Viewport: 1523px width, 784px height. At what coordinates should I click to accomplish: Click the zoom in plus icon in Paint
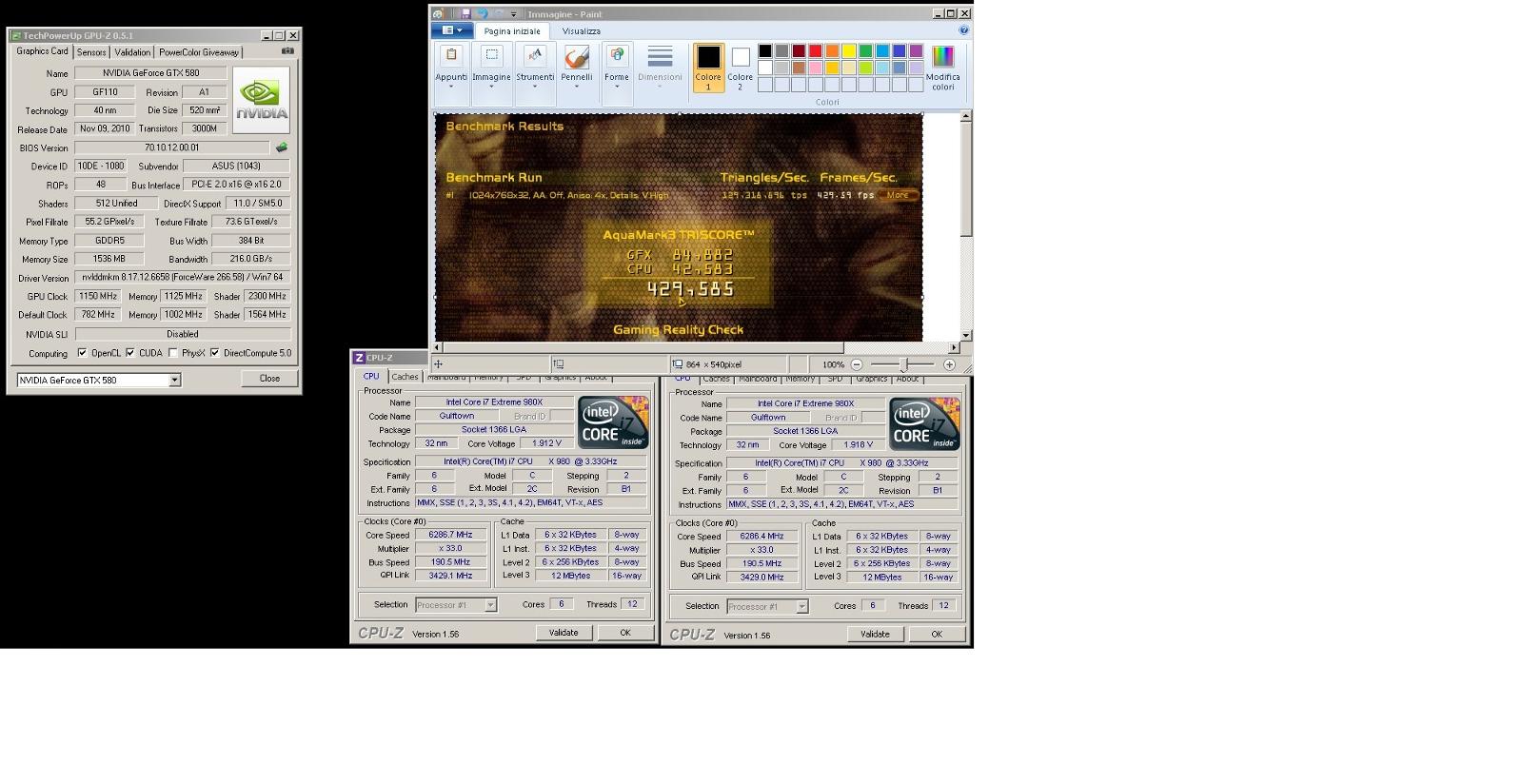[949, 364]
